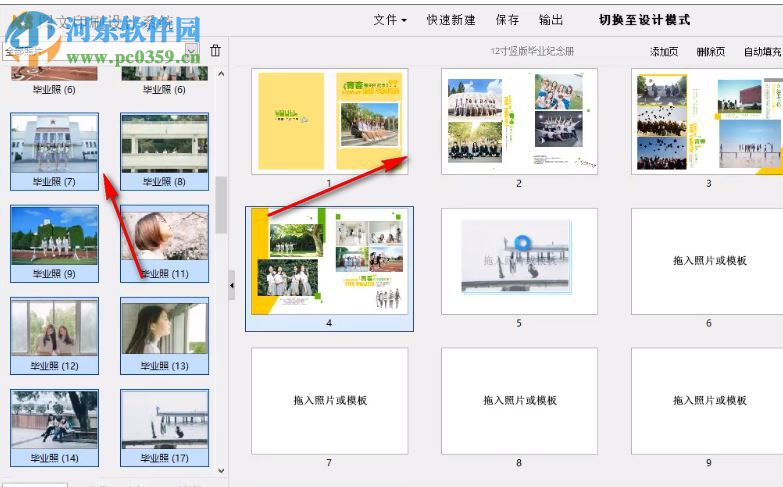
Task: Select photo thumbnail 毕业照 (14)
Action: [x=54, y=428]
